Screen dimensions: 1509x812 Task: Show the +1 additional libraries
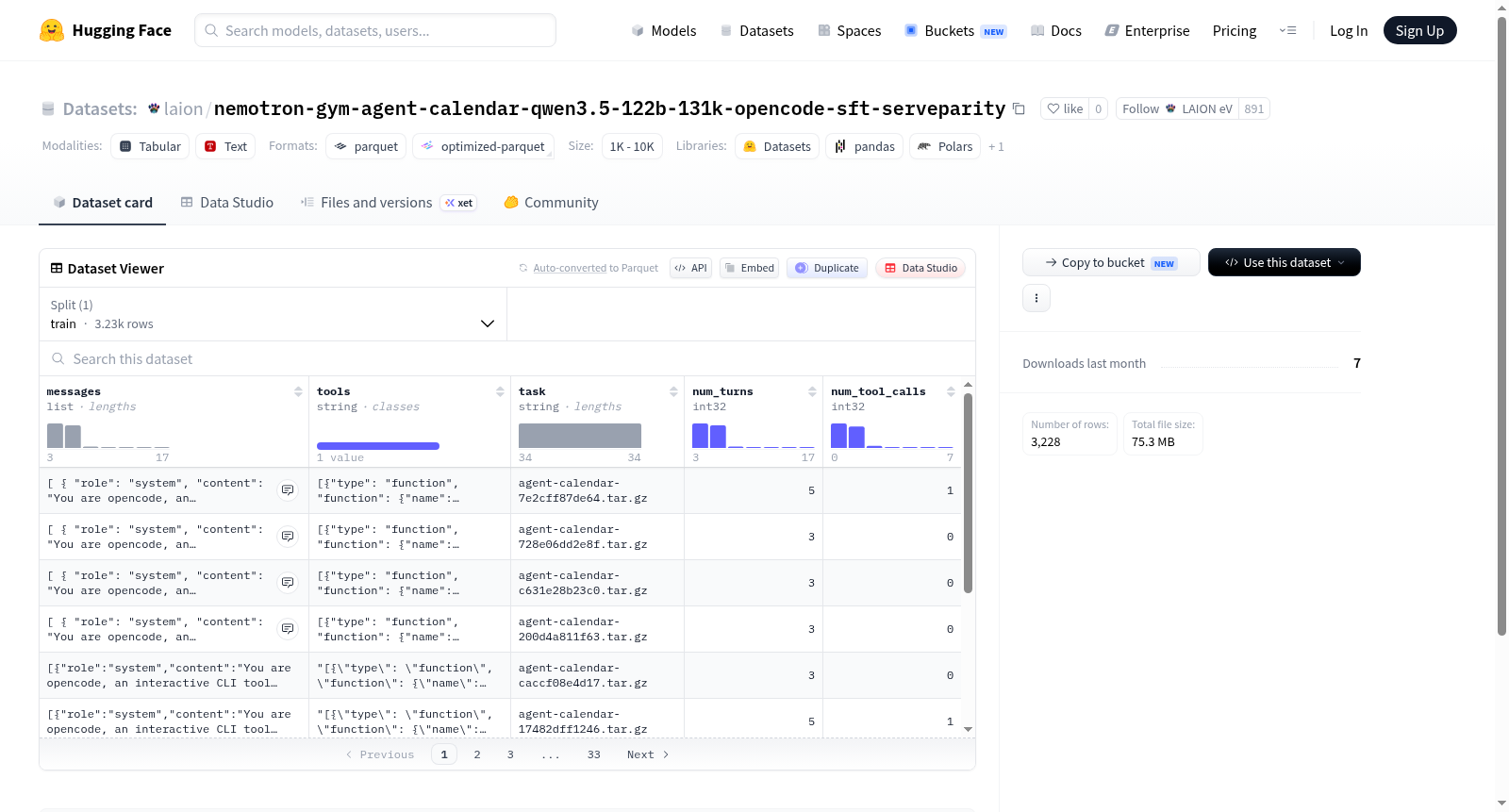click(x=996, y=147)
